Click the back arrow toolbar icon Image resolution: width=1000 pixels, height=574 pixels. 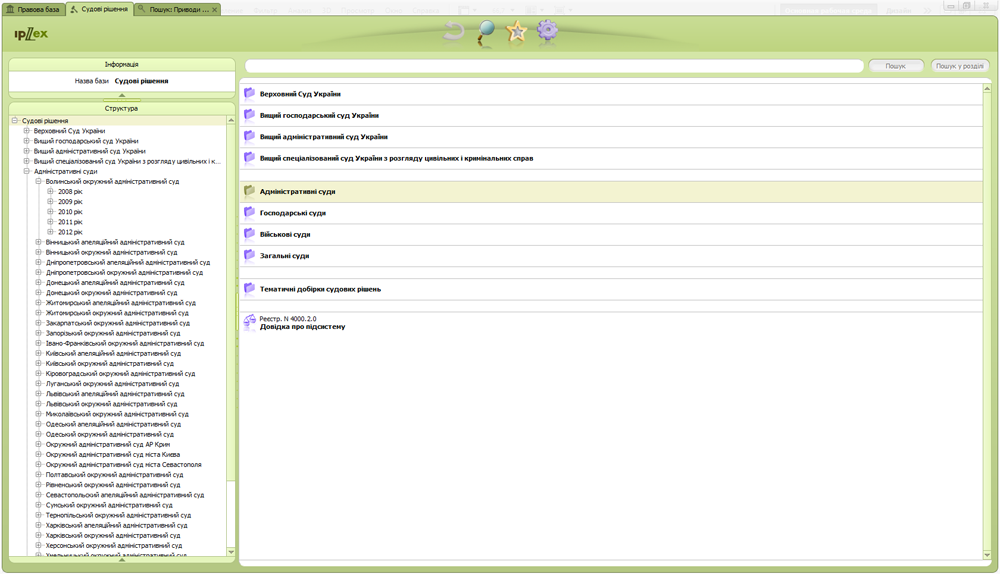click(x=453, y=31)
